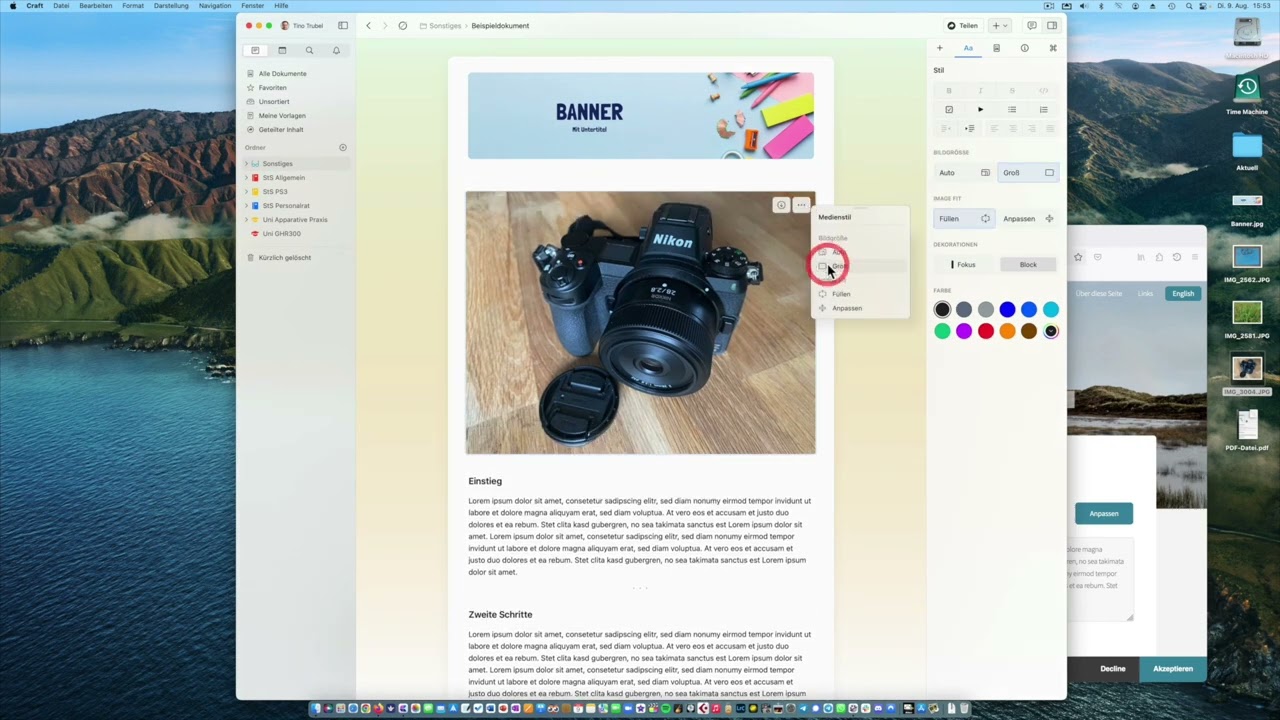Screen dimensions: 1280x720
Task: Set image size to Auto
Action: tap(964, 172)
